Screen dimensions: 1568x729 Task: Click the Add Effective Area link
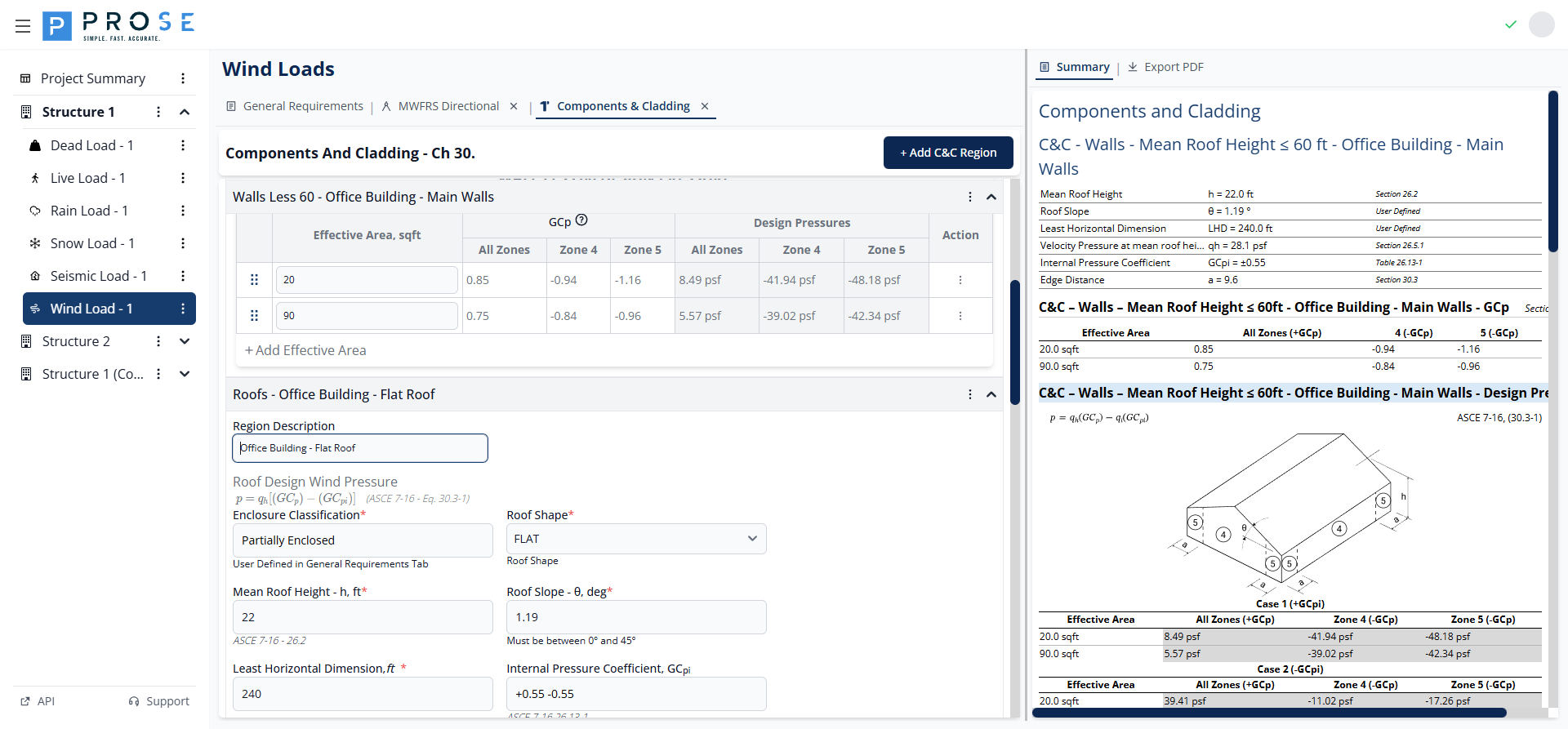coord(305,350)
